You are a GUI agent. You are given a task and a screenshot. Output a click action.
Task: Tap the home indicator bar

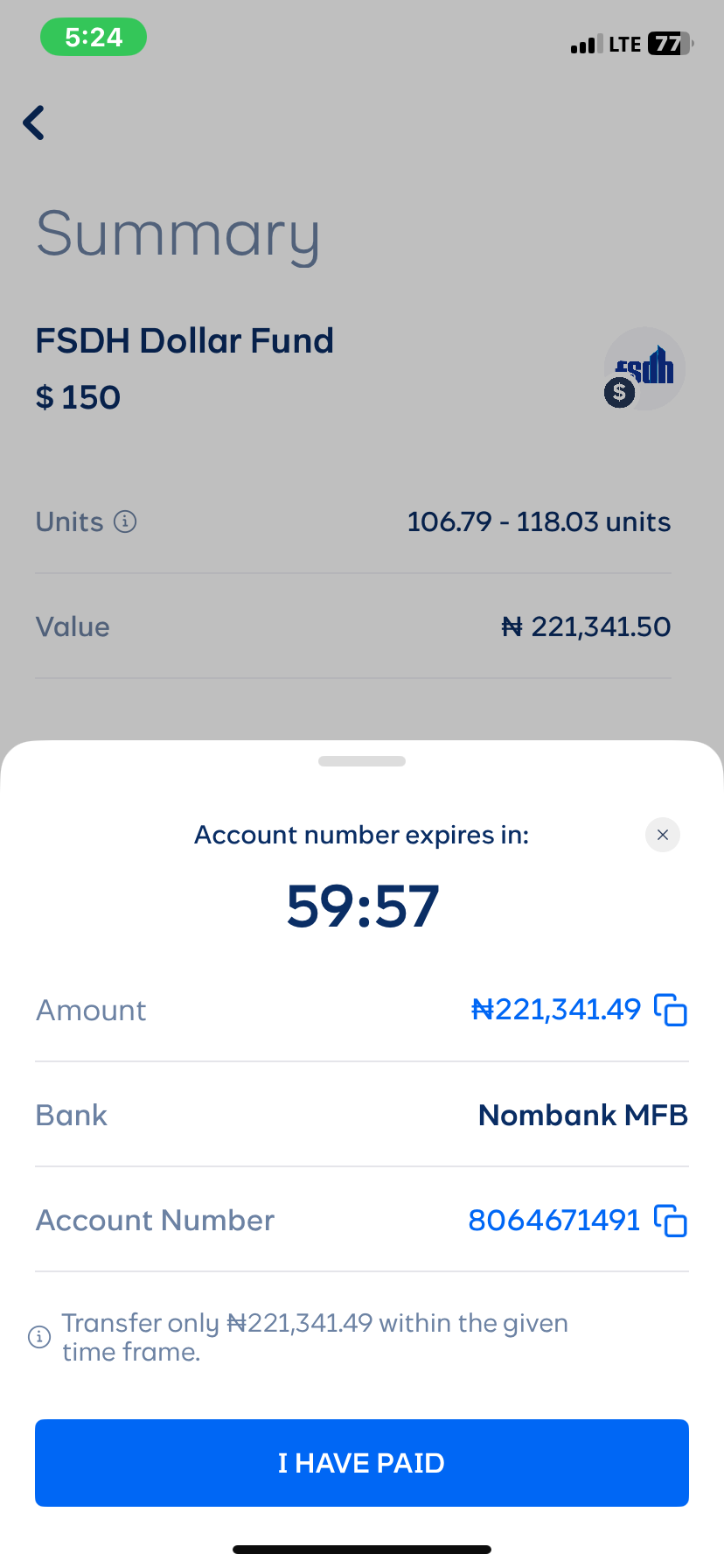362,1550
